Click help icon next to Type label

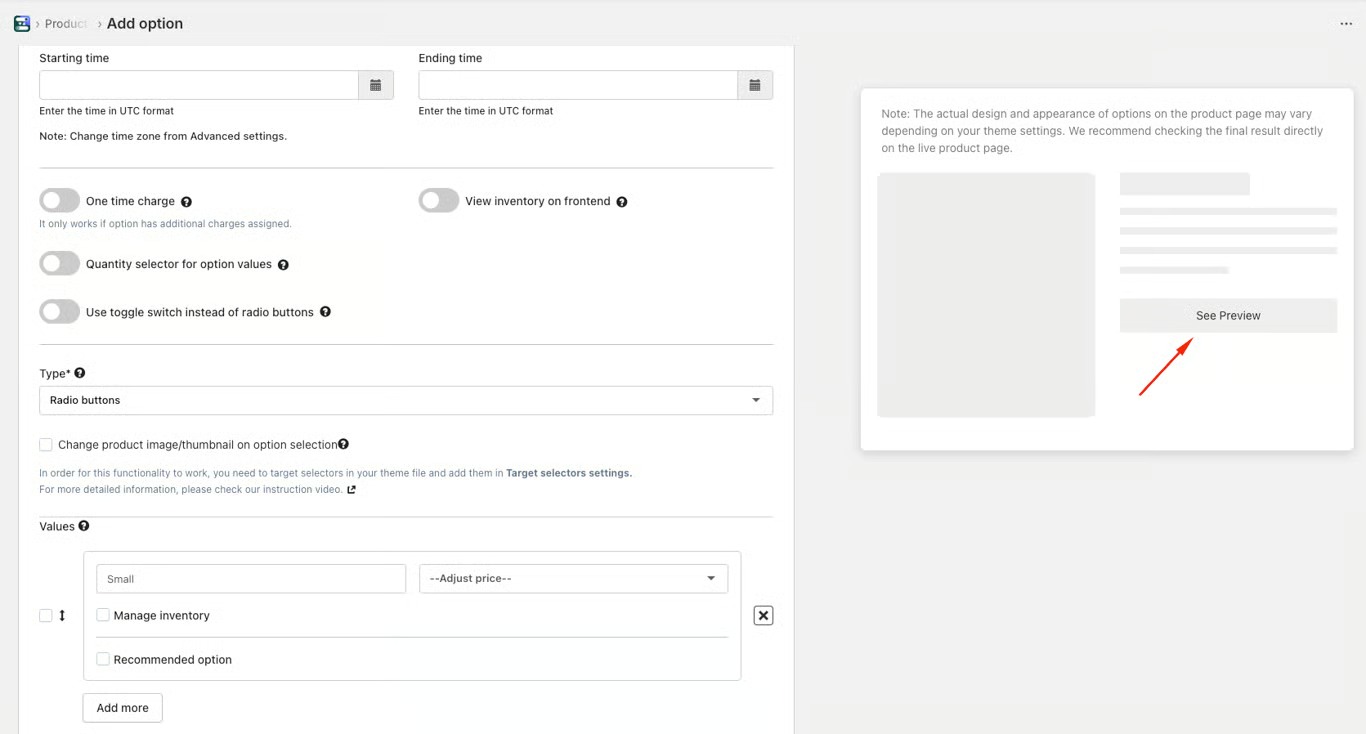[x=80, y=373]
